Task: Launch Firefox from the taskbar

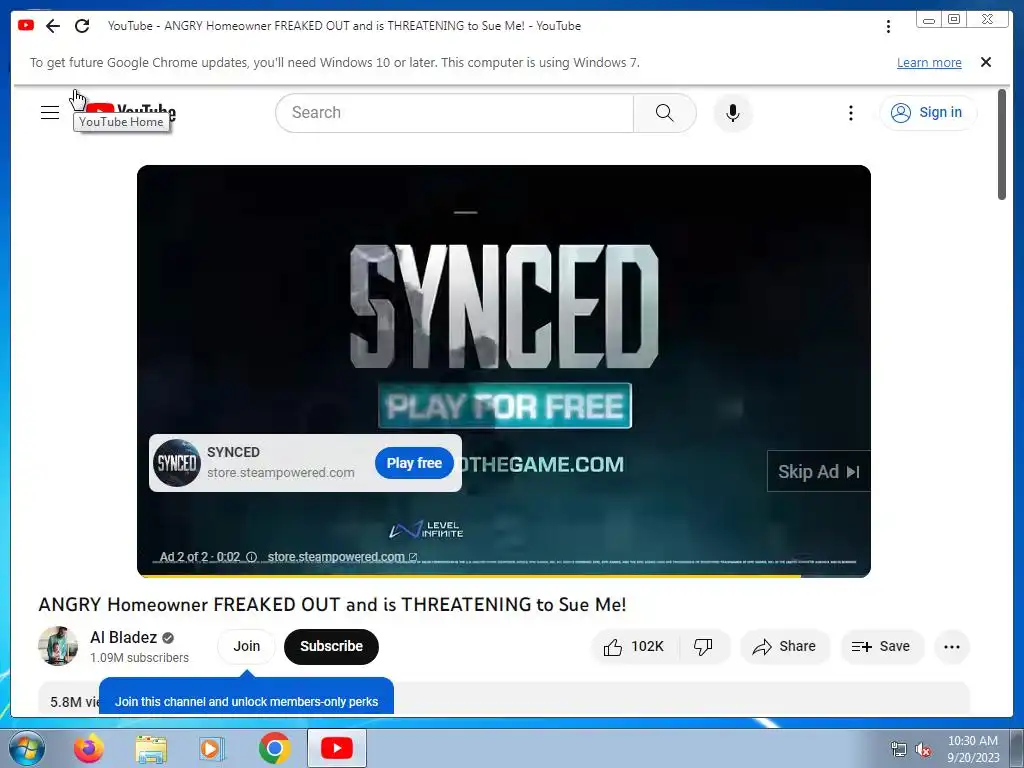Action: click(89, 748)
